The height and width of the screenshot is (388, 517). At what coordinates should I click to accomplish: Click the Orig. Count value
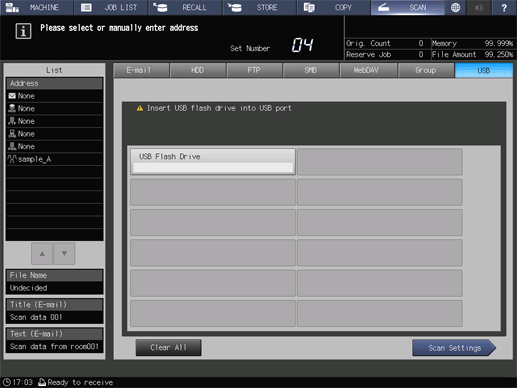(421, 43)
